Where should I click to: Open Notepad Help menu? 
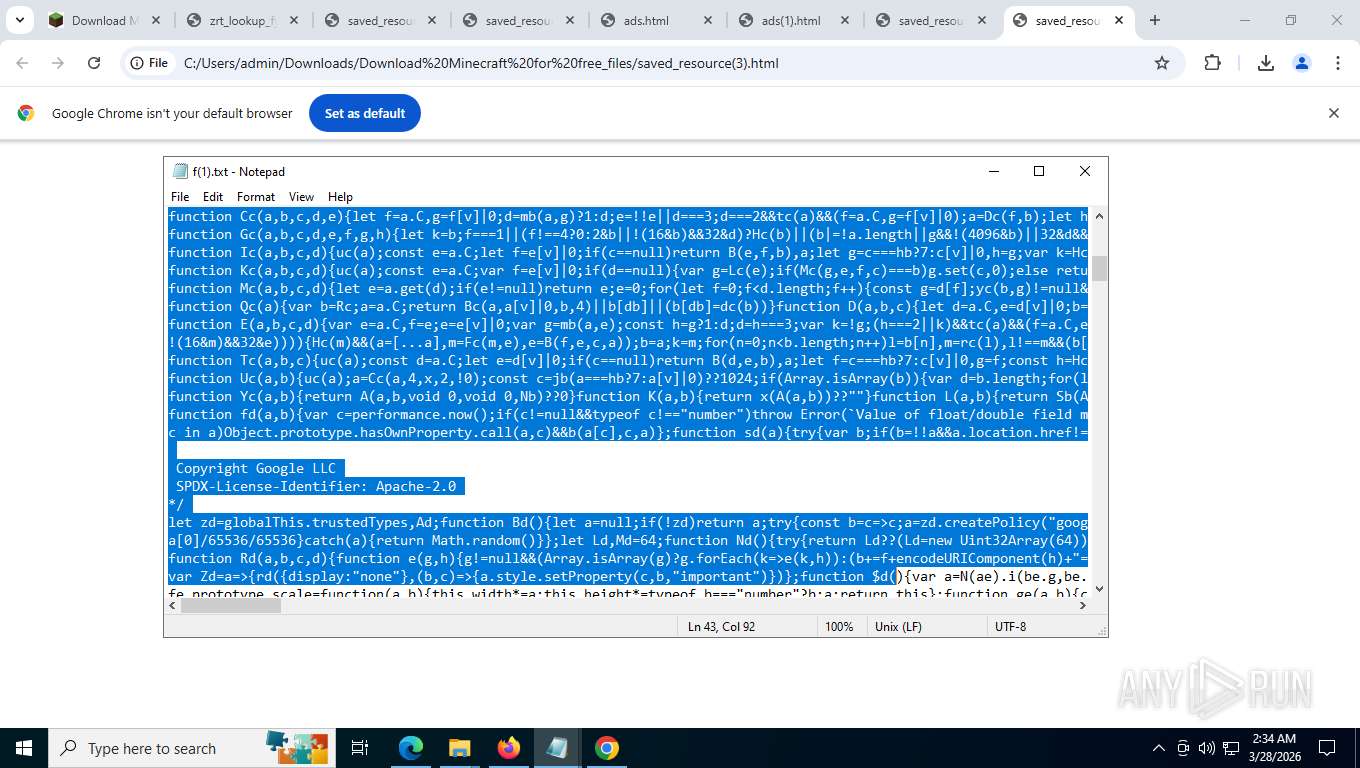coord(340,197)
